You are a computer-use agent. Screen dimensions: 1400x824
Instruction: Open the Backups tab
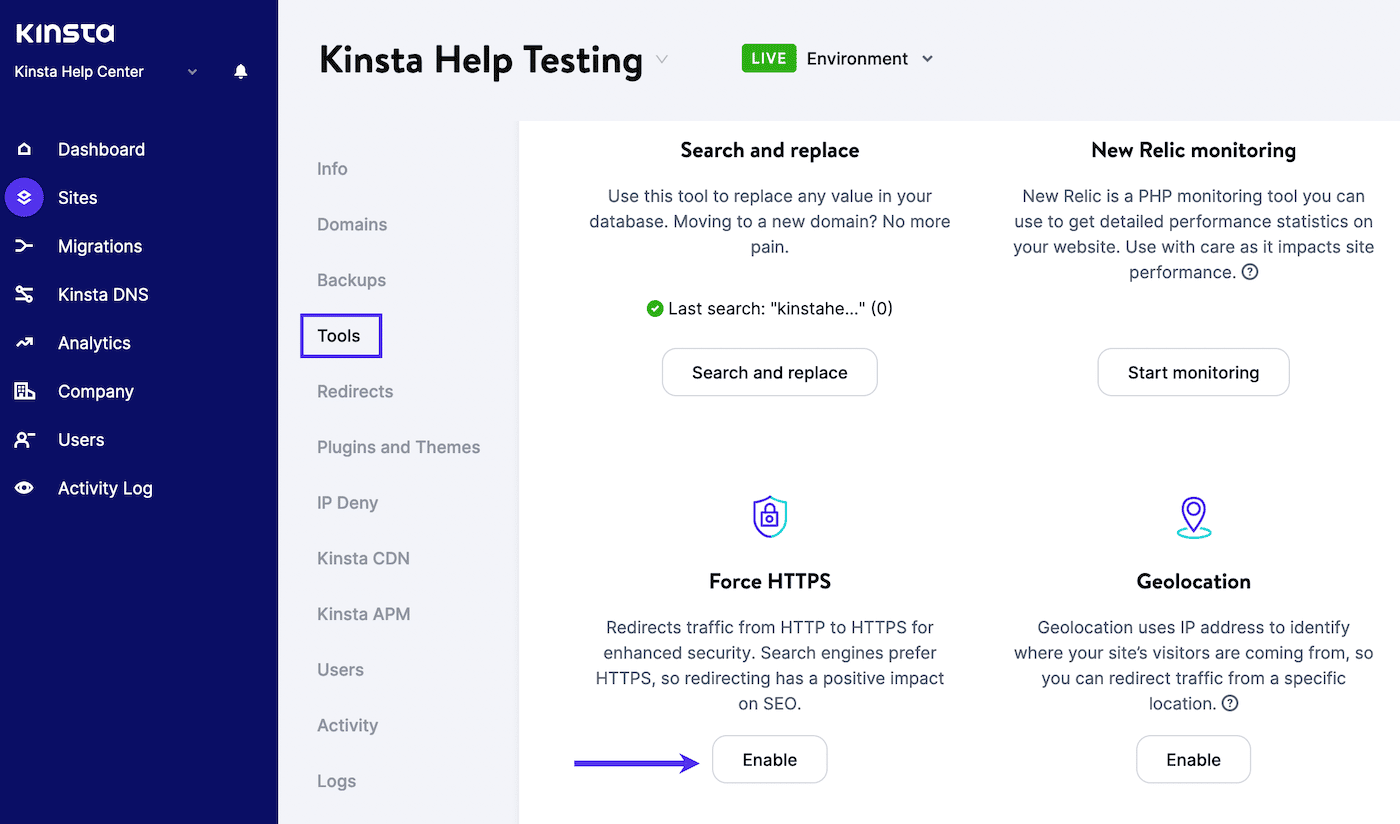(351, 280)
